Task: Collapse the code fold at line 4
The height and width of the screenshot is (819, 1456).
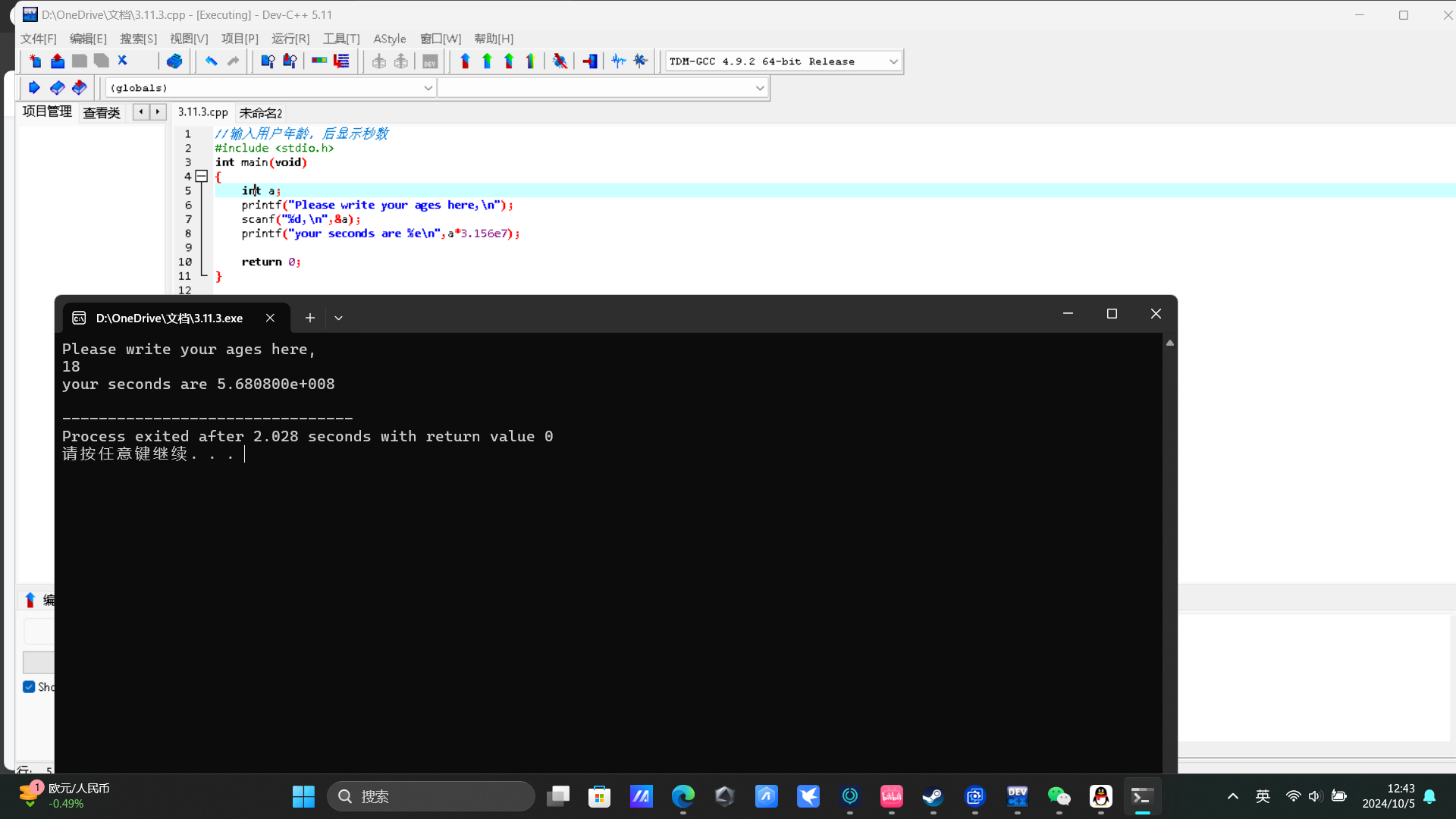Action: coord(202,176)
